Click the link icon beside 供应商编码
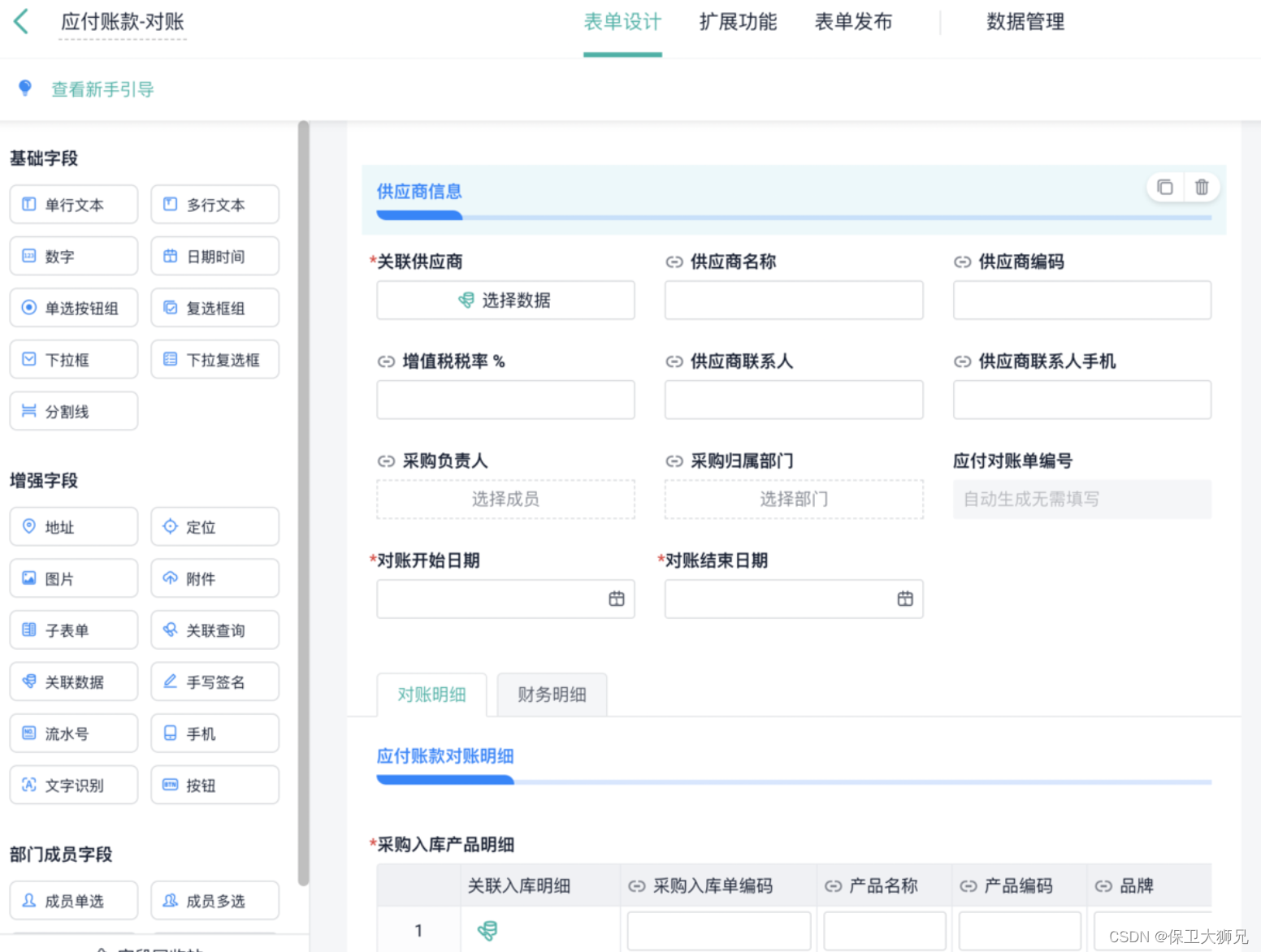The height and width of the screenshot is (952, 1261). coord(962,262)
